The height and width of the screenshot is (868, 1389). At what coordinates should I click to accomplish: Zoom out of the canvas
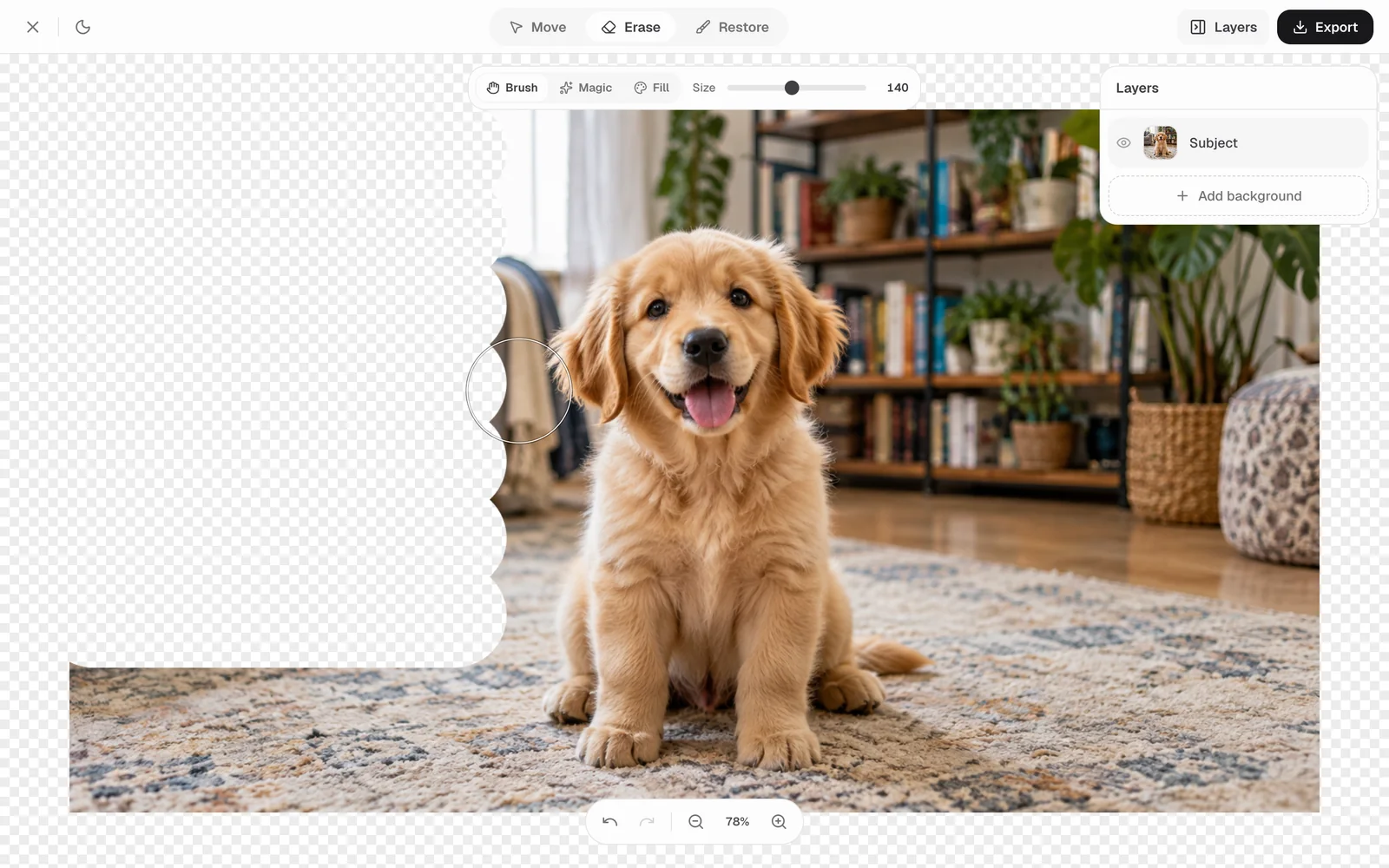click(x=696, y=822)
